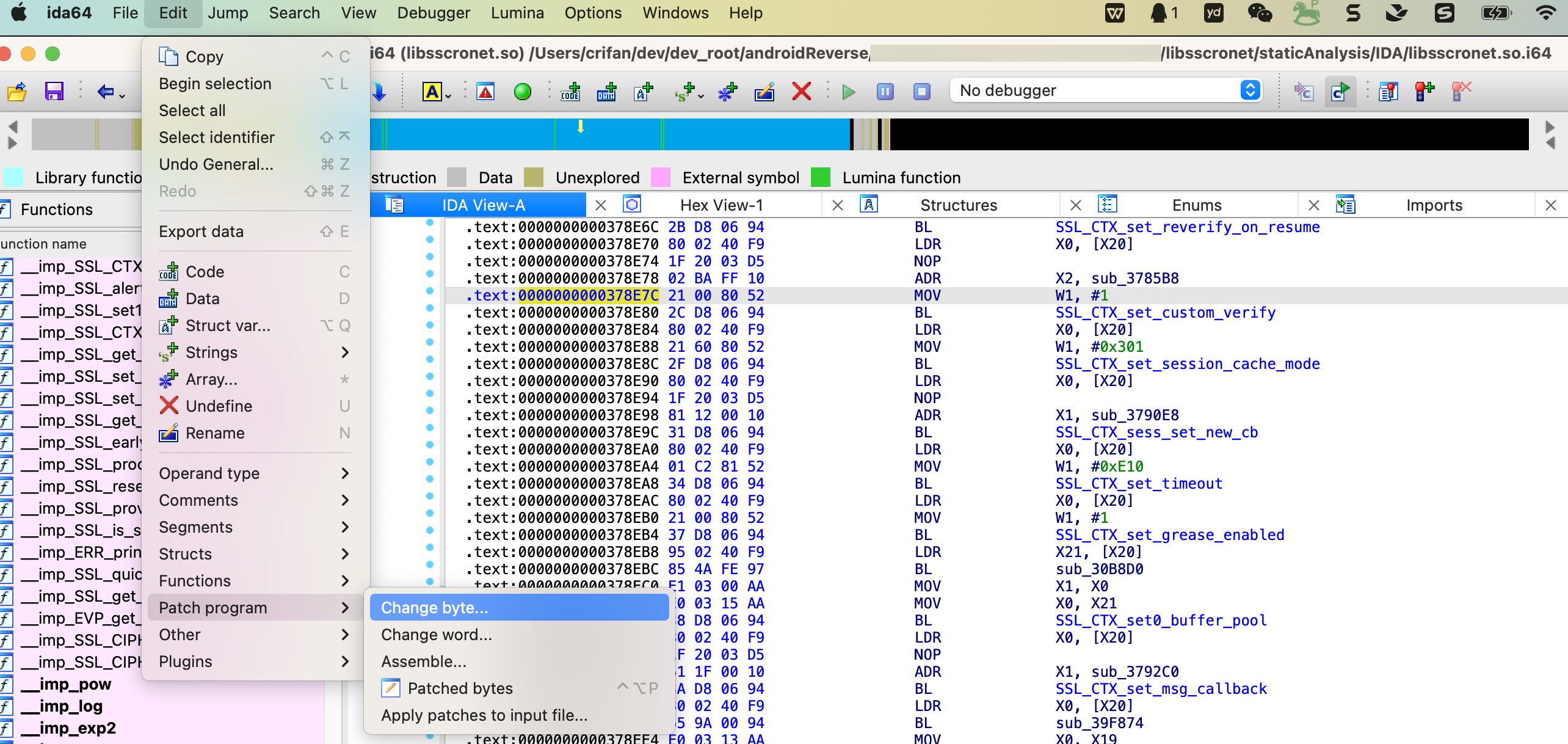The width and height of the screenshot is (1568, 744).
Task: Expand the Segments submenu
Action: tap(255, 527)
